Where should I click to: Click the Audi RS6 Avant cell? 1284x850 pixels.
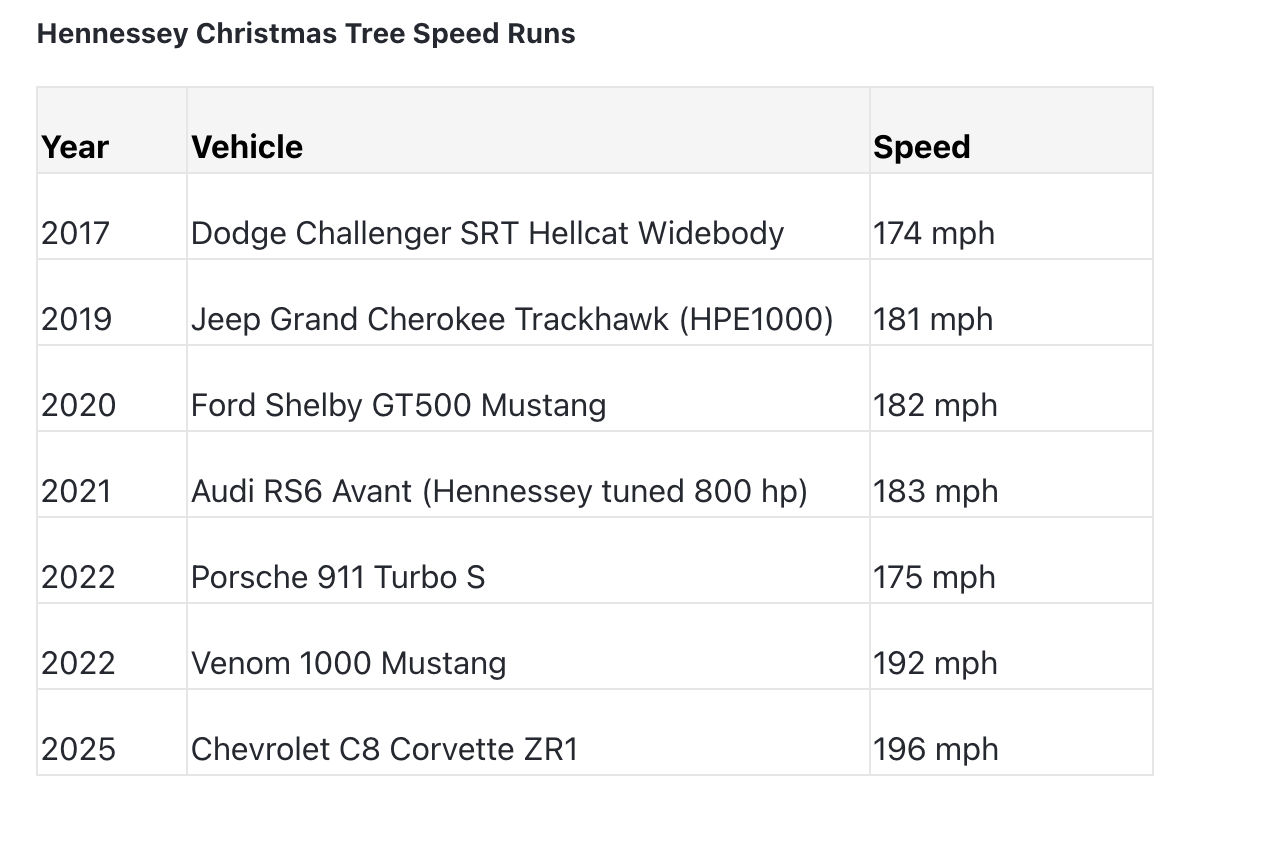528,475
